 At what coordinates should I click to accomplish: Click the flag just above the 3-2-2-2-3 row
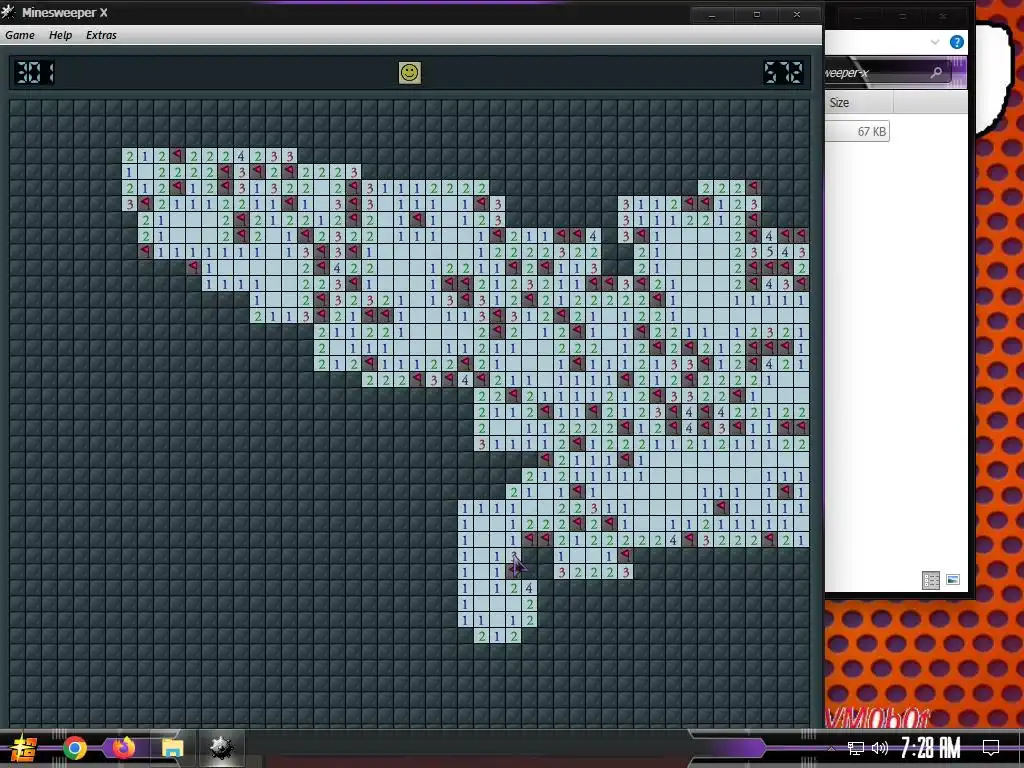(x=626, y=556)
